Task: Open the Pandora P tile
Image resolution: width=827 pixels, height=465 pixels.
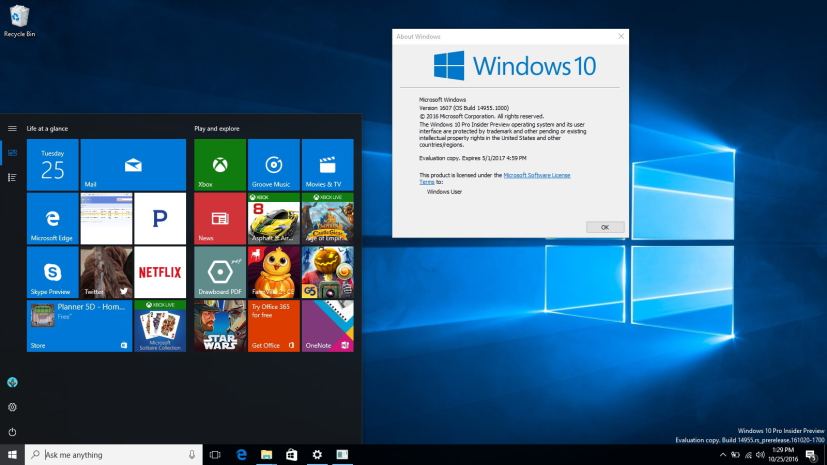Action: coord(160,218)
